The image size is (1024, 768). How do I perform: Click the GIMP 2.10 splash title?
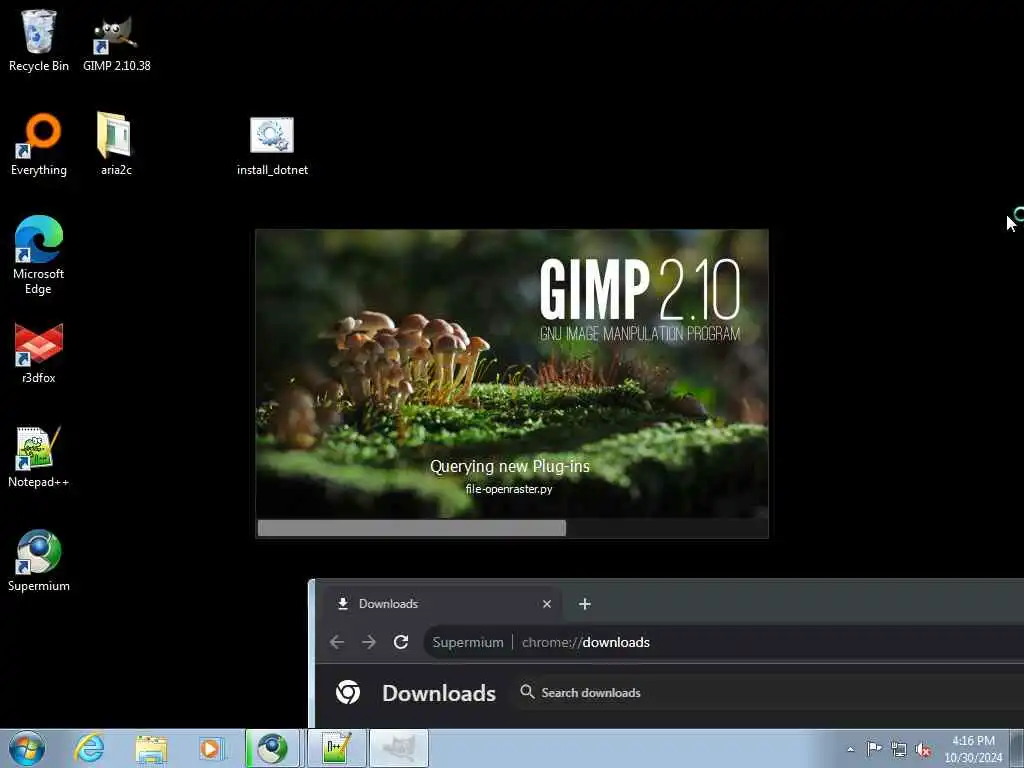640,289
